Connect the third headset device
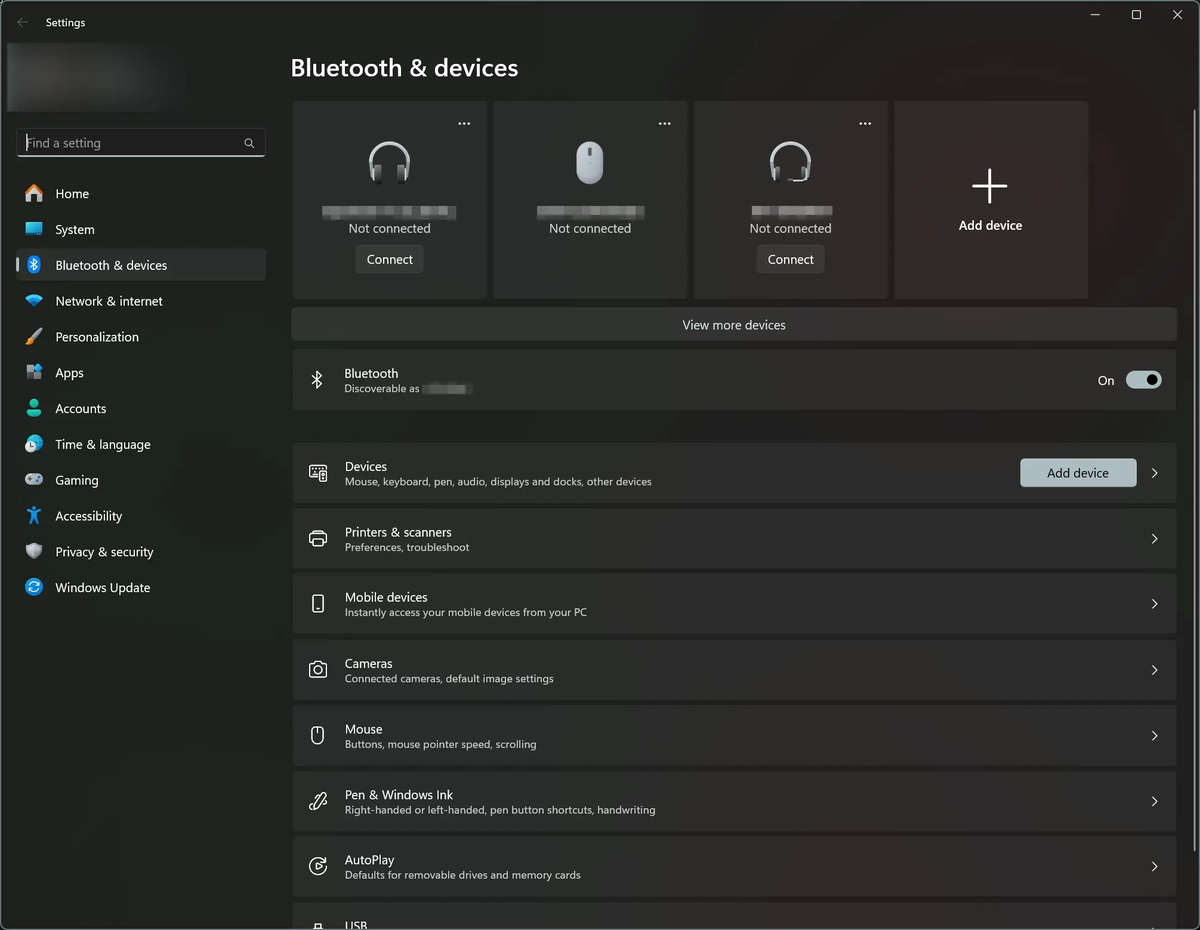Viewport: 1200px width, 930px height. click(790, 259)
